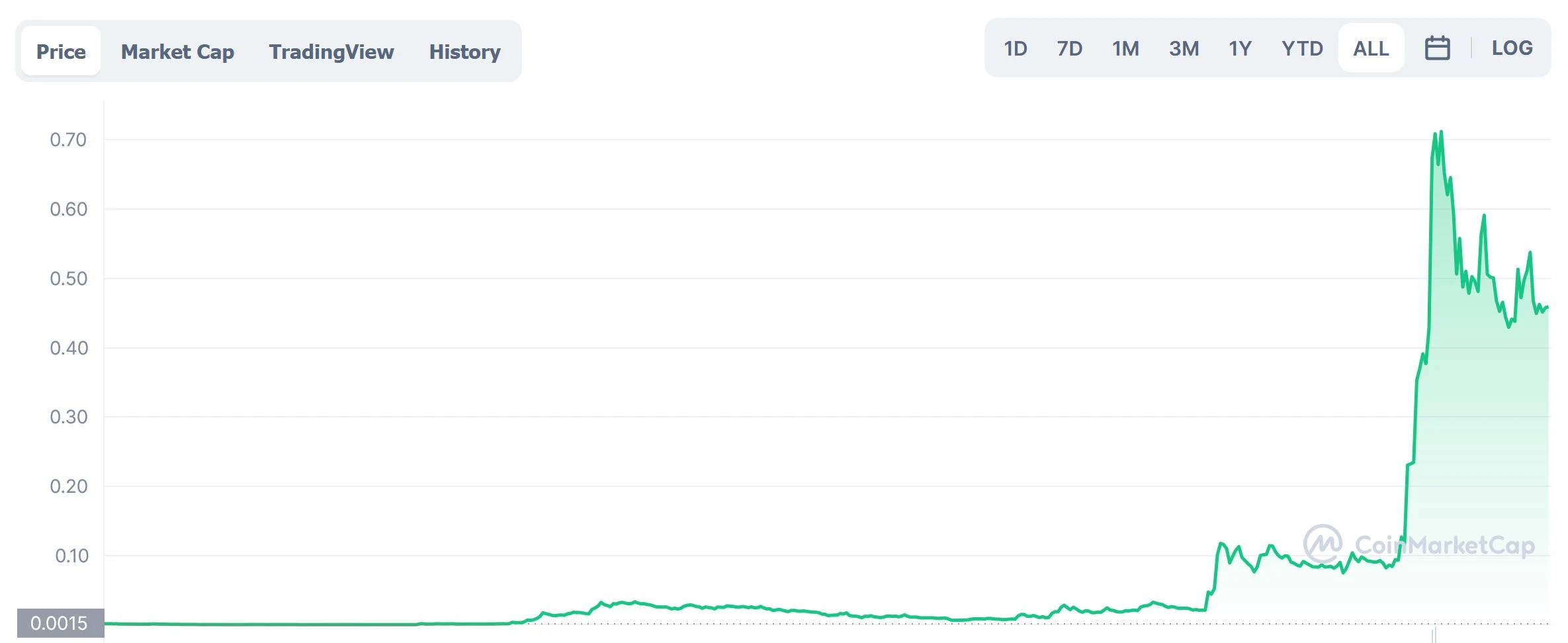This screenshot has width=1568, height=643.
Task: Set the chart range to YTD
Action: tap(1302, 48)
